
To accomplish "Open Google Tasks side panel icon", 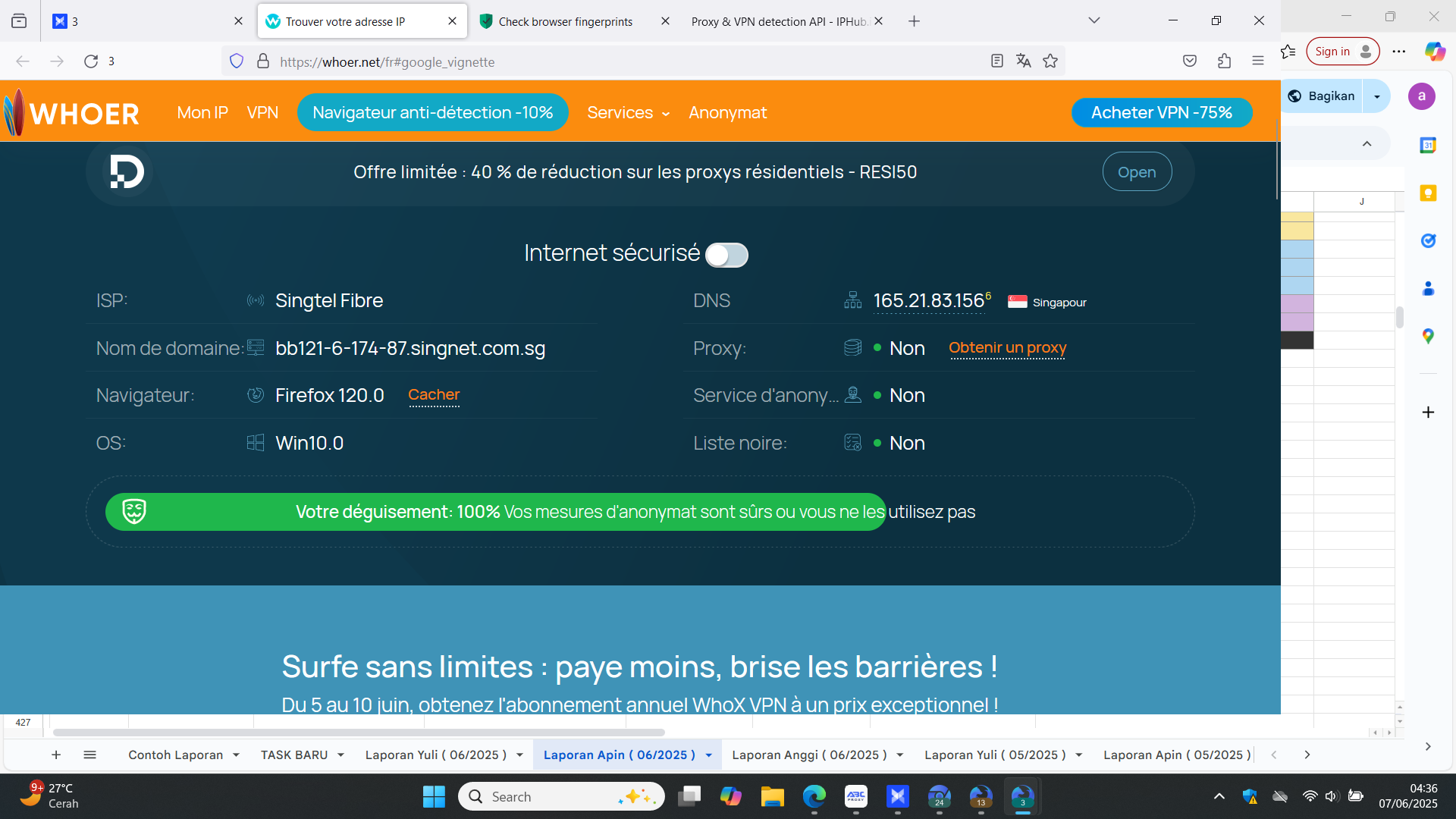I will click(1428, 241).
